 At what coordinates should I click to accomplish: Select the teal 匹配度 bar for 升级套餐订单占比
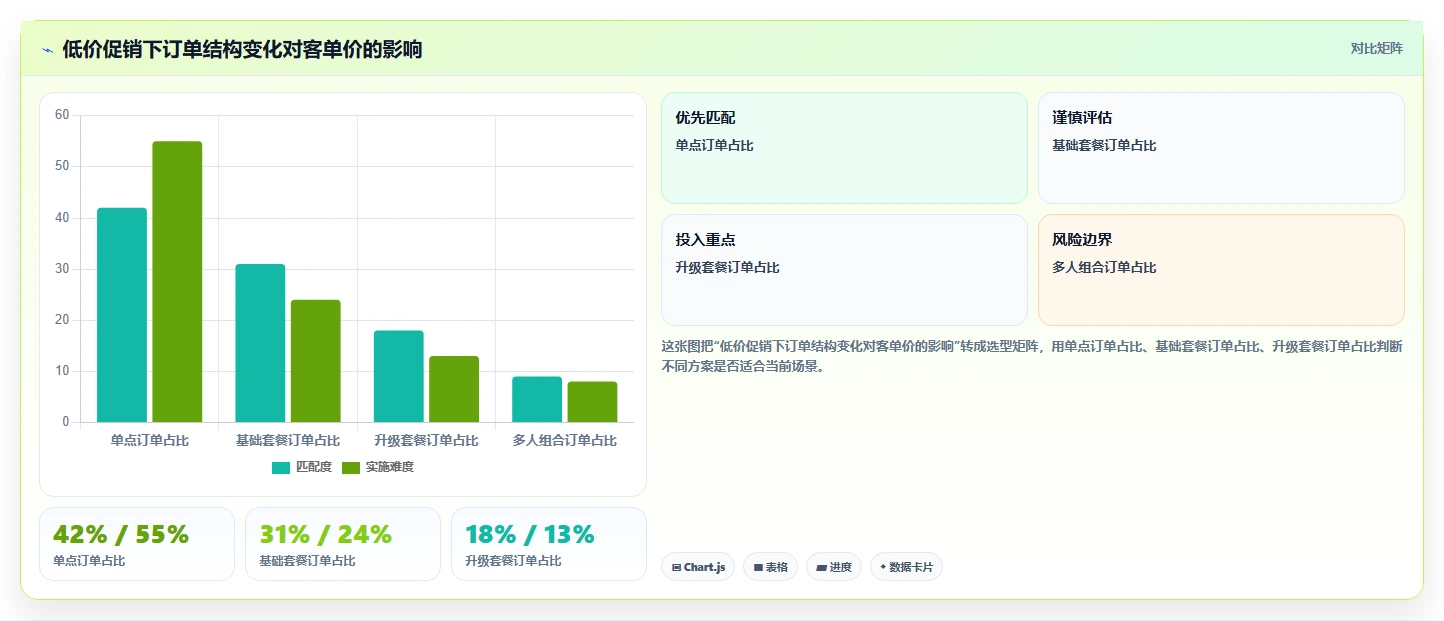coord(399,376)
